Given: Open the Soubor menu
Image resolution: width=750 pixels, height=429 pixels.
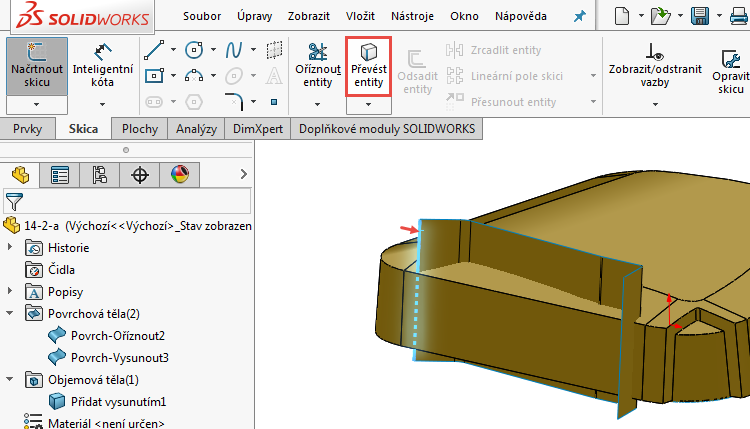Looking at the screenshot, I should (x=202, y=16).
